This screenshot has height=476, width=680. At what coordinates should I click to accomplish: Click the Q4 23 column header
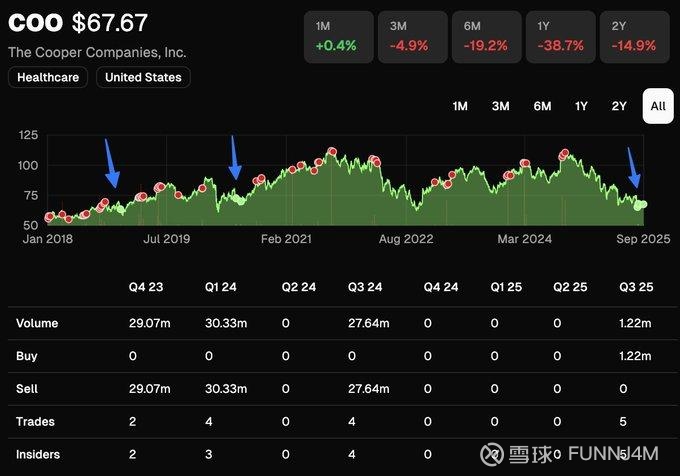146,287
